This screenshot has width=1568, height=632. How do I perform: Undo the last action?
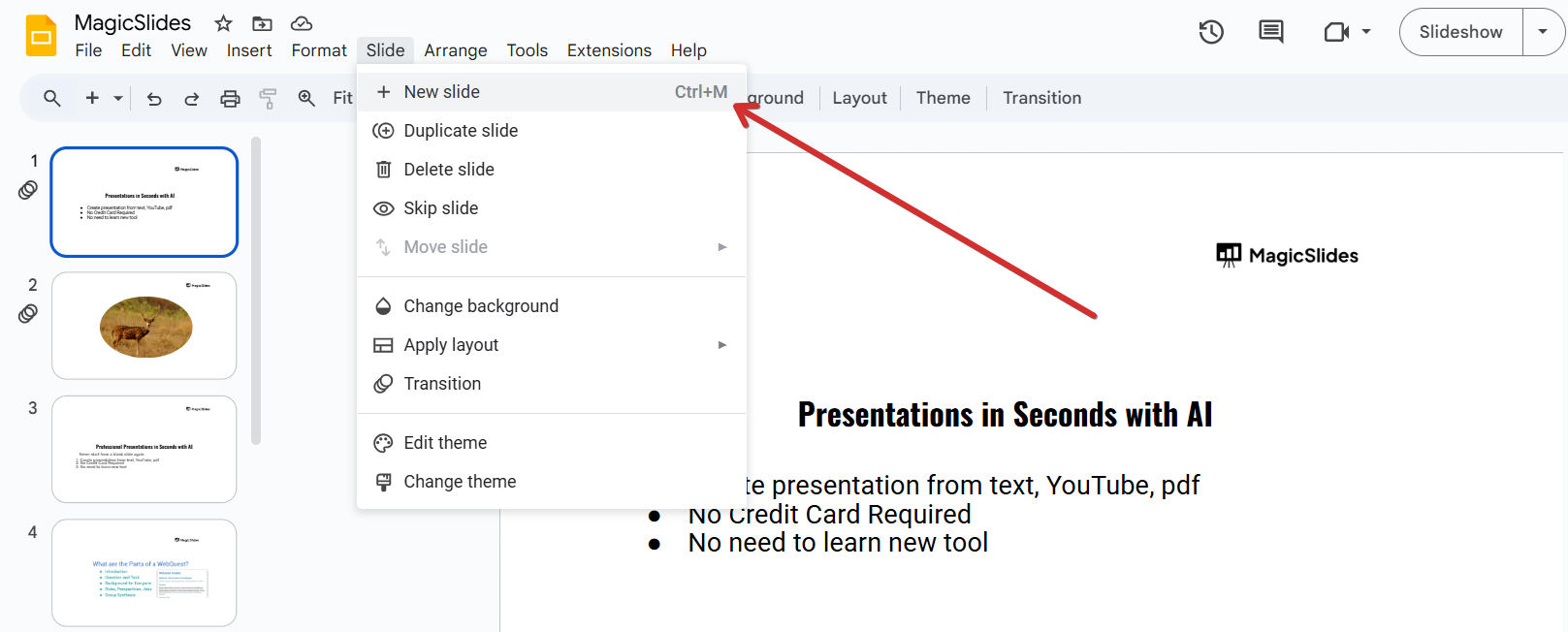point(154,98)
